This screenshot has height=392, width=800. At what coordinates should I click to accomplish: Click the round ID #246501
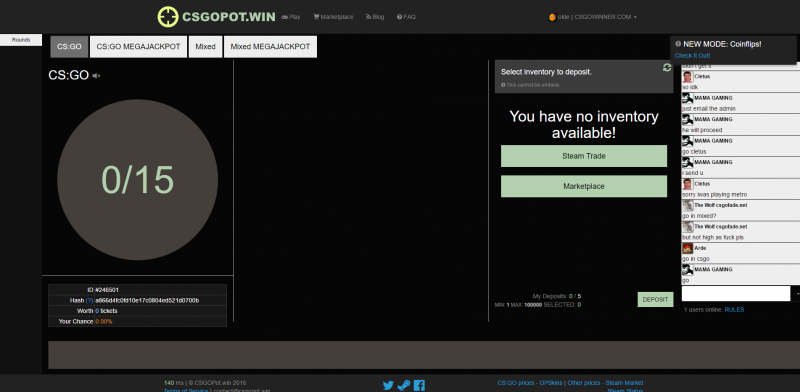[x=107, y=290]
